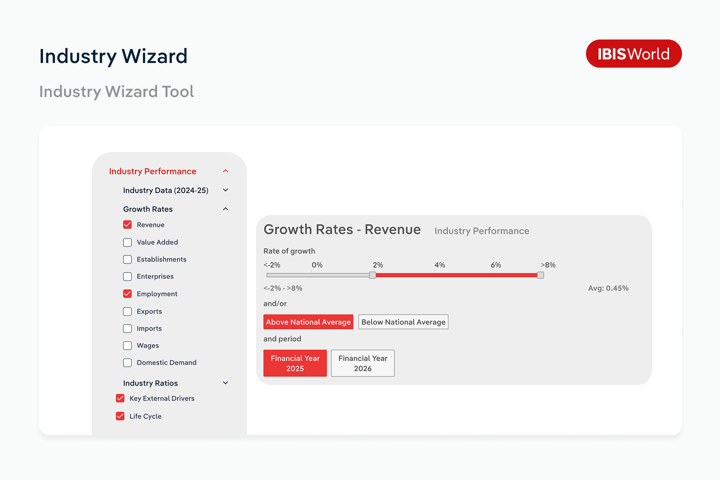The width and height of the screenshot is (720, 480).
Task: Expand the Industry Ratios chevron
Action: pos(225,383)
